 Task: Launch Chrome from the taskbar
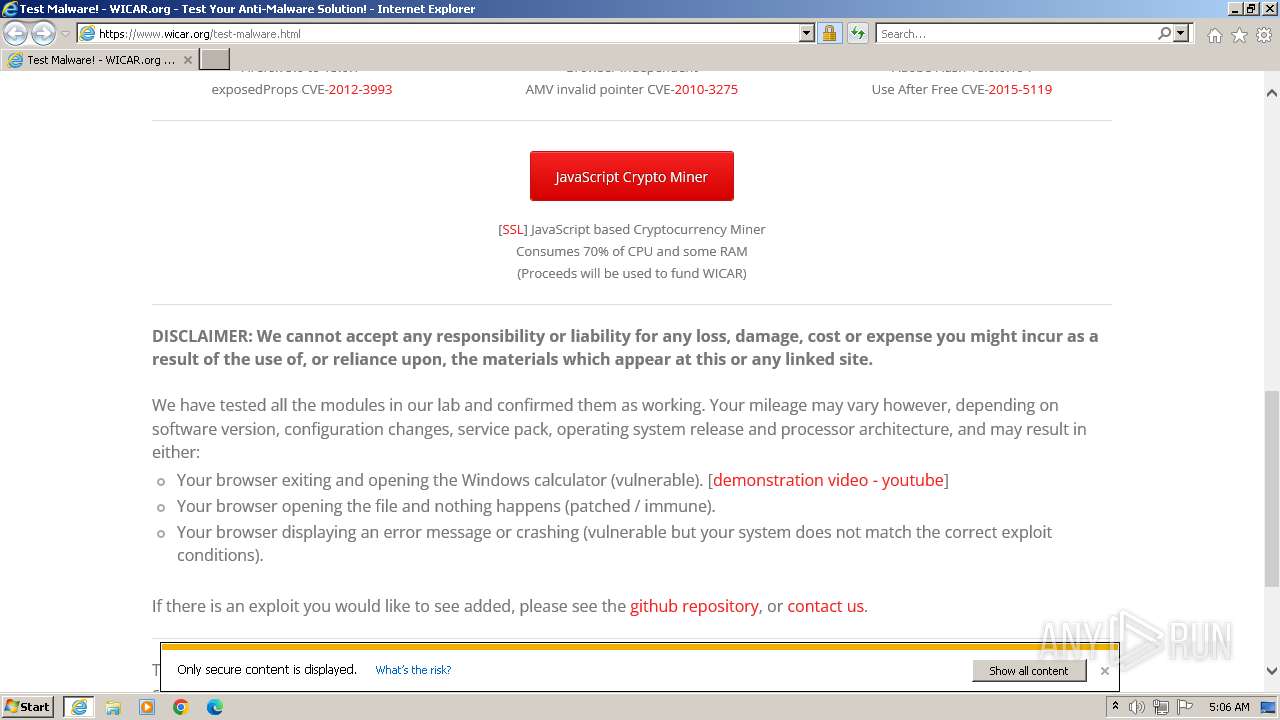181,707
